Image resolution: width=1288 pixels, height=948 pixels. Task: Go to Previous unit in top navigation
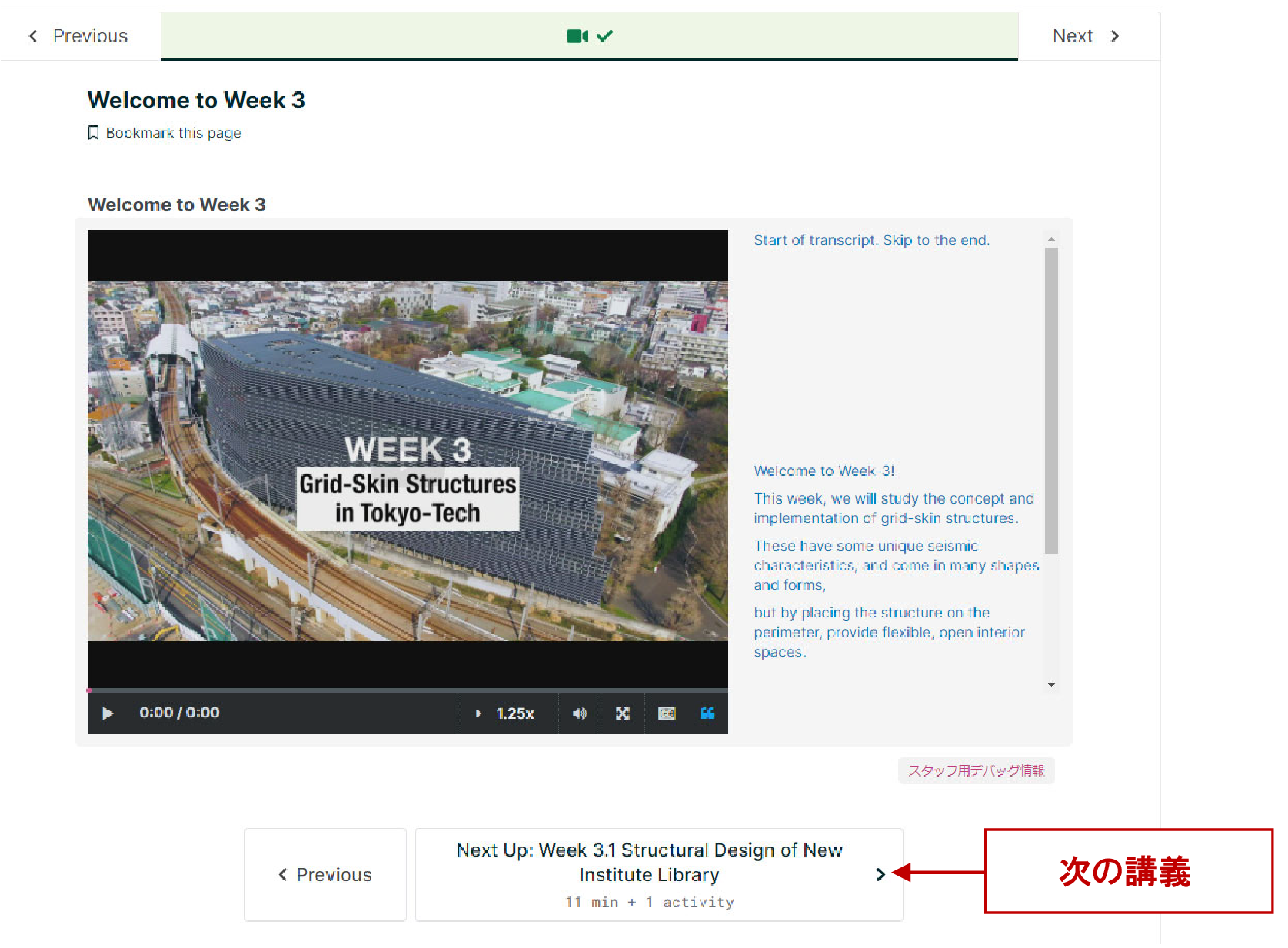[x=79, y=36]
